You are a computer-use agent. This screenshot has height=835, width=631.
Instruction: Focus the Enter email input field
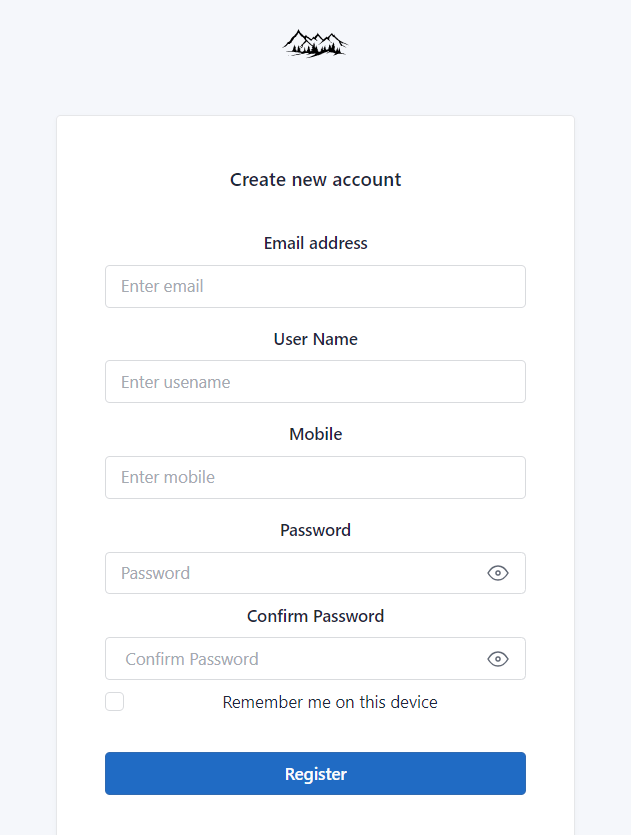(x=315, y=286)
